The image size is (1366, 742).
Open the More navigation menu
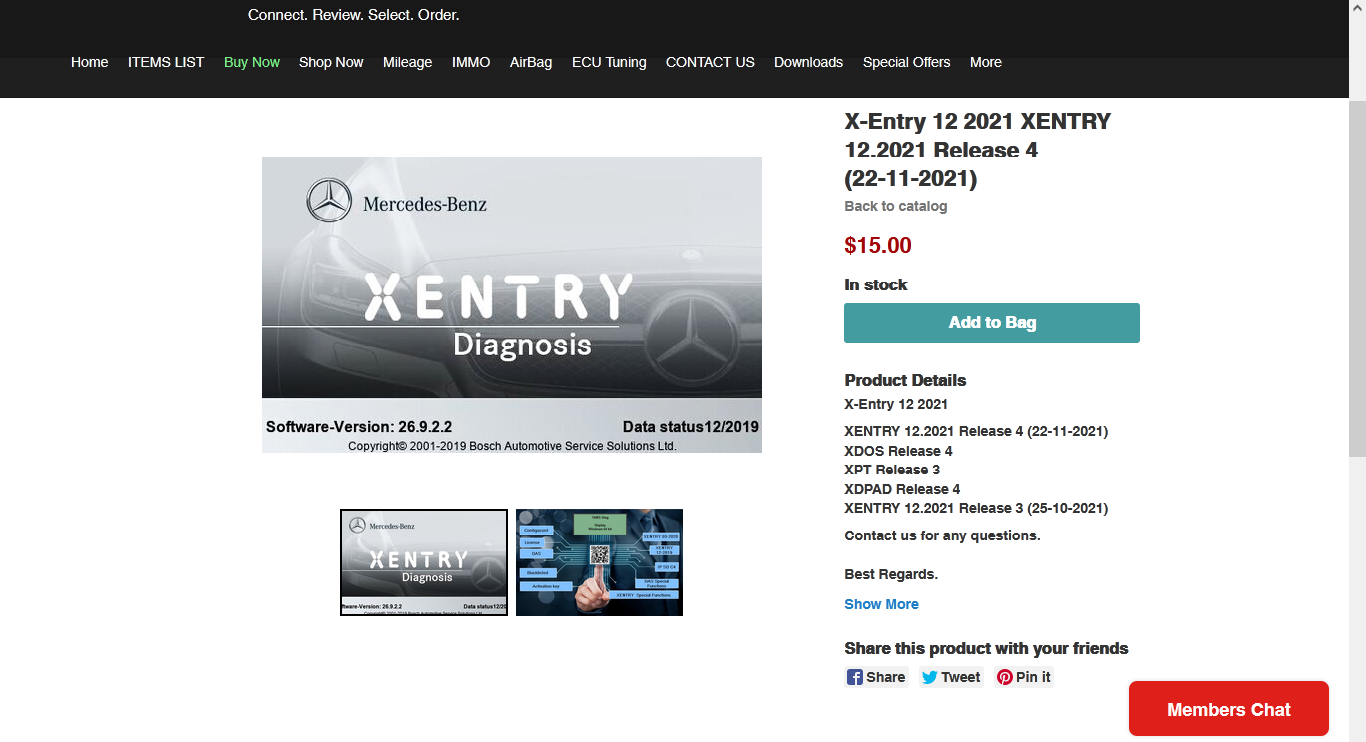click(x=985, y=62)
